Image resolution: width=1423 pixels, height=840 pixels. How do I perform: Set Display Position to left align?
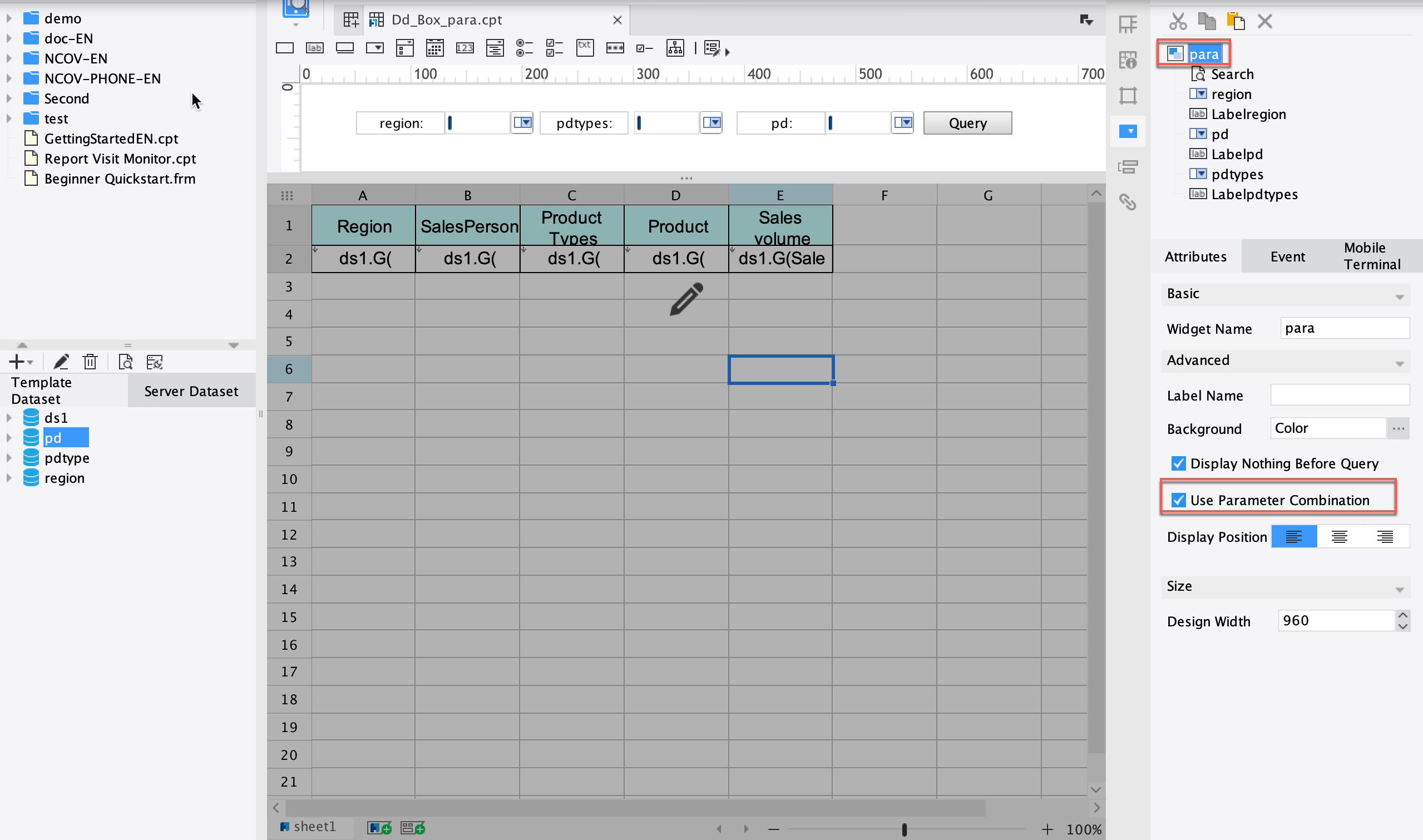point(1294,537)
